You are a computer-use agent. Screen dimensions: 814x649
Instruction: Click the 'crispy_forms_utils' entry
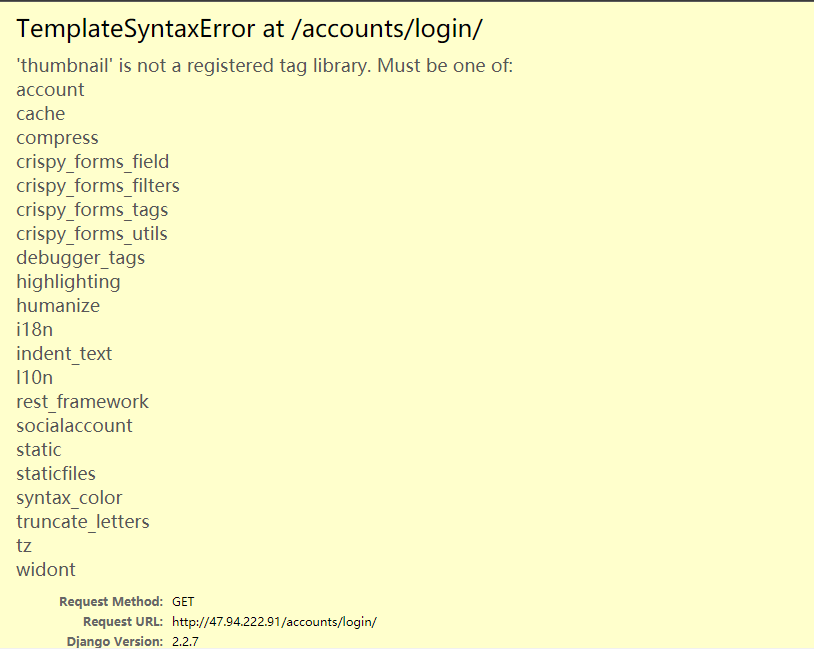[x=91, y=234]
